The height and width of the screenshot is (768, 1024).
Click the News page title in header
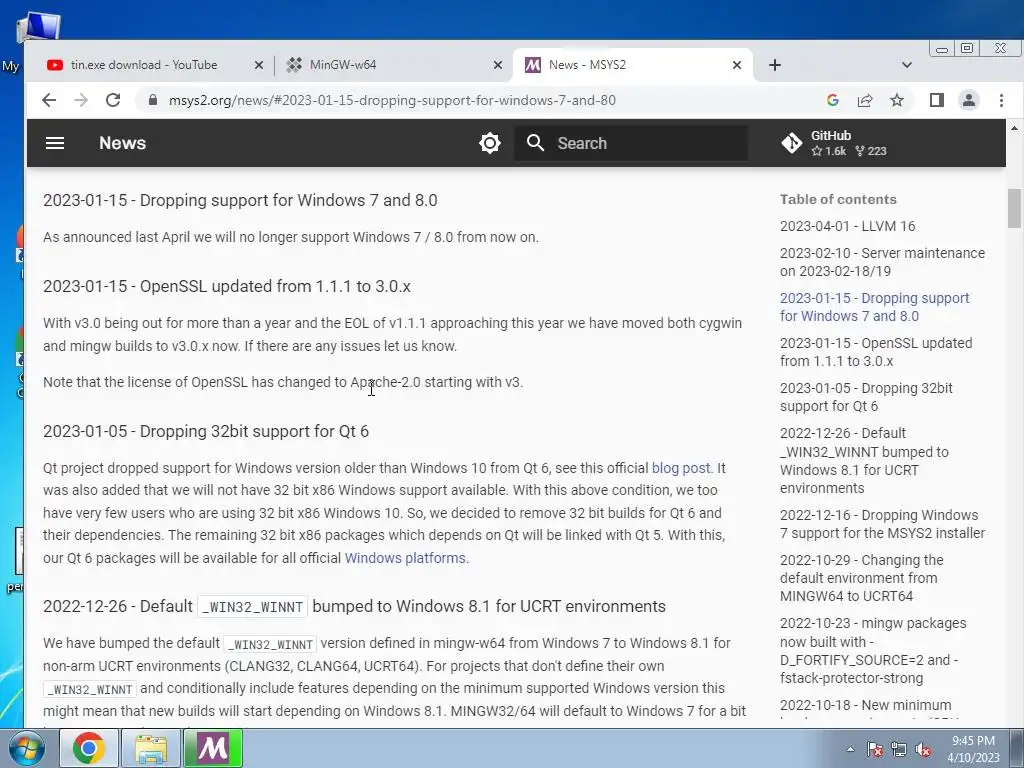122,143
